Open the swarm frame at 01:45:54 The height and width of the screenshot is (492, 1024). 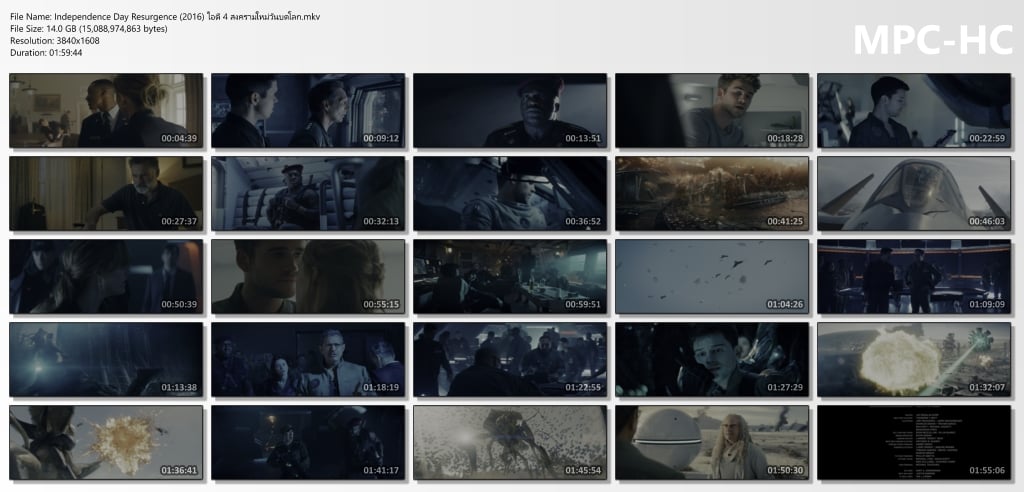[510, 442]
